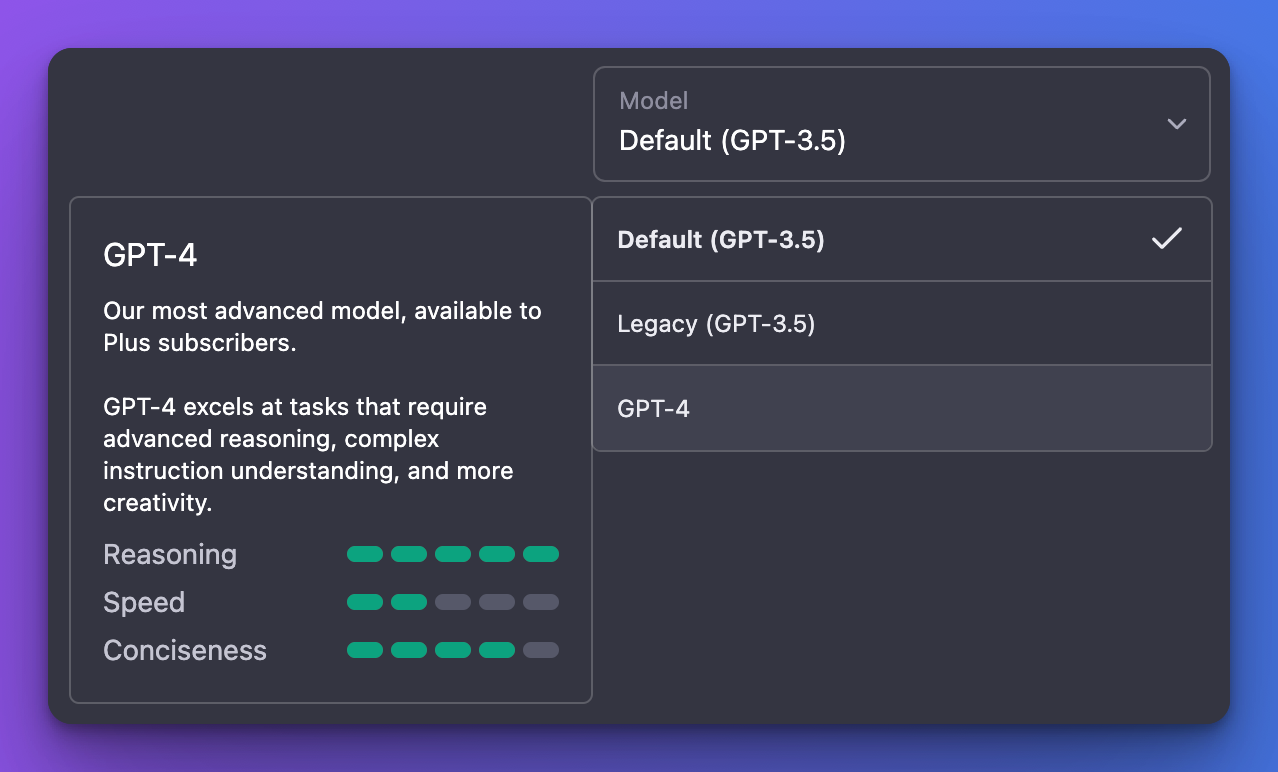Image resolution: width=1278 pixels, height=772 pixels.
Task: Click the Reasoning rating bar
Action: click(x=453, y=554)
